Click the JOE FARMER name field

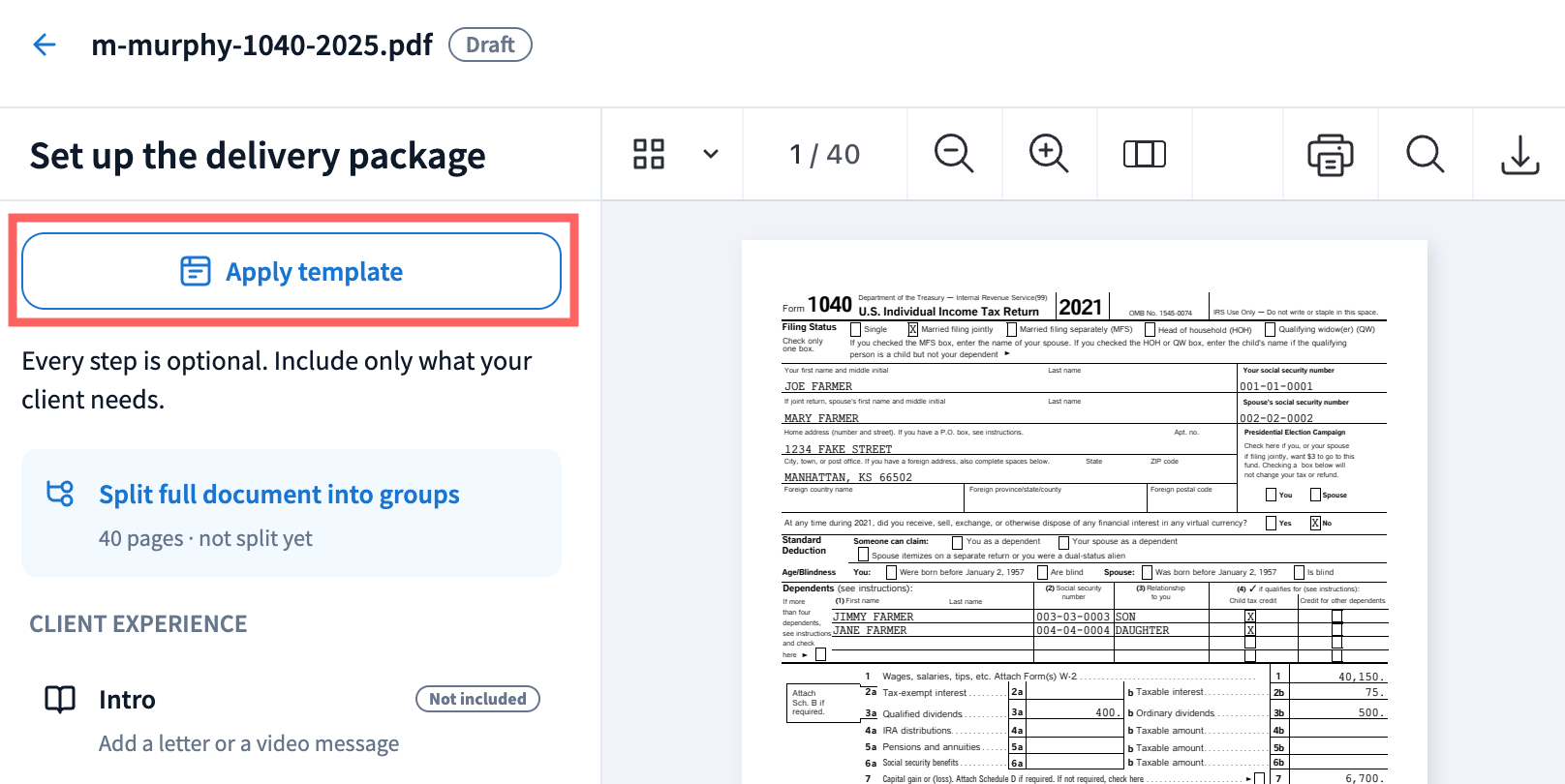coord(818,386)
